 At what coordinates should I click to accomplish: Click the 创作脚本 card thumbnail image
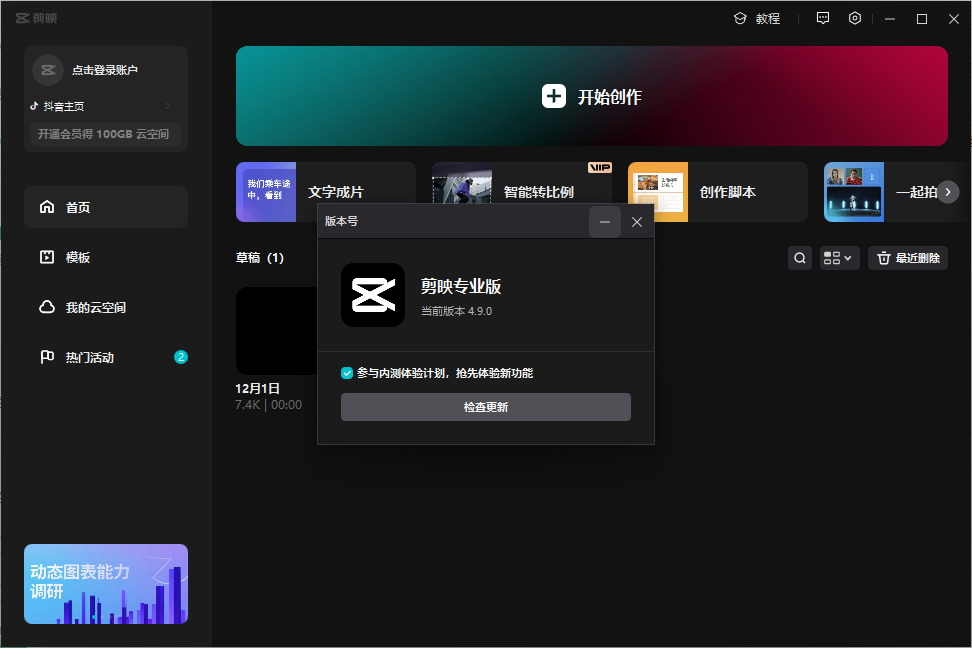pos(658,192)
